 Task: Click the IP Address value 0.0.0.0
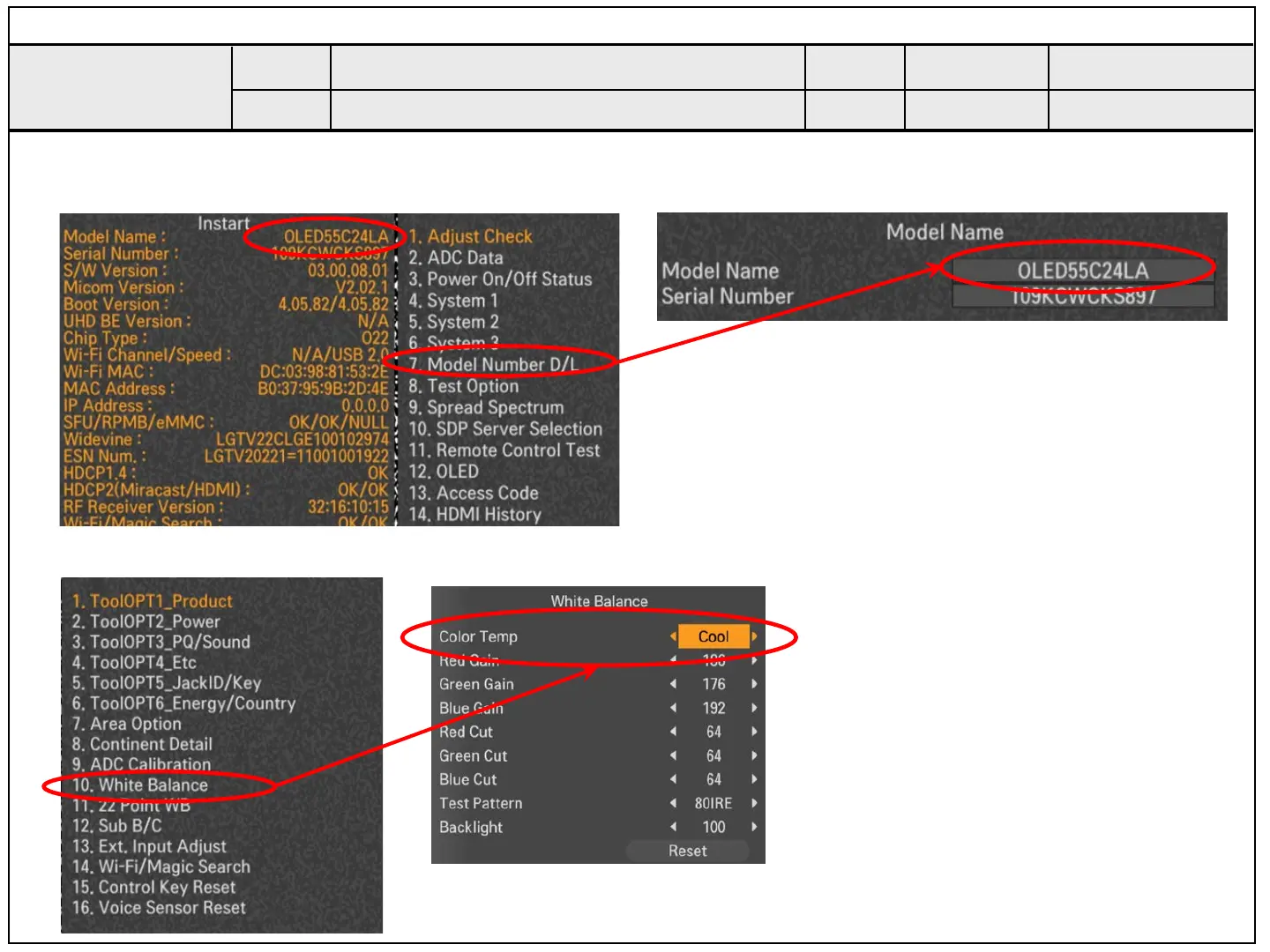(365, 405)
